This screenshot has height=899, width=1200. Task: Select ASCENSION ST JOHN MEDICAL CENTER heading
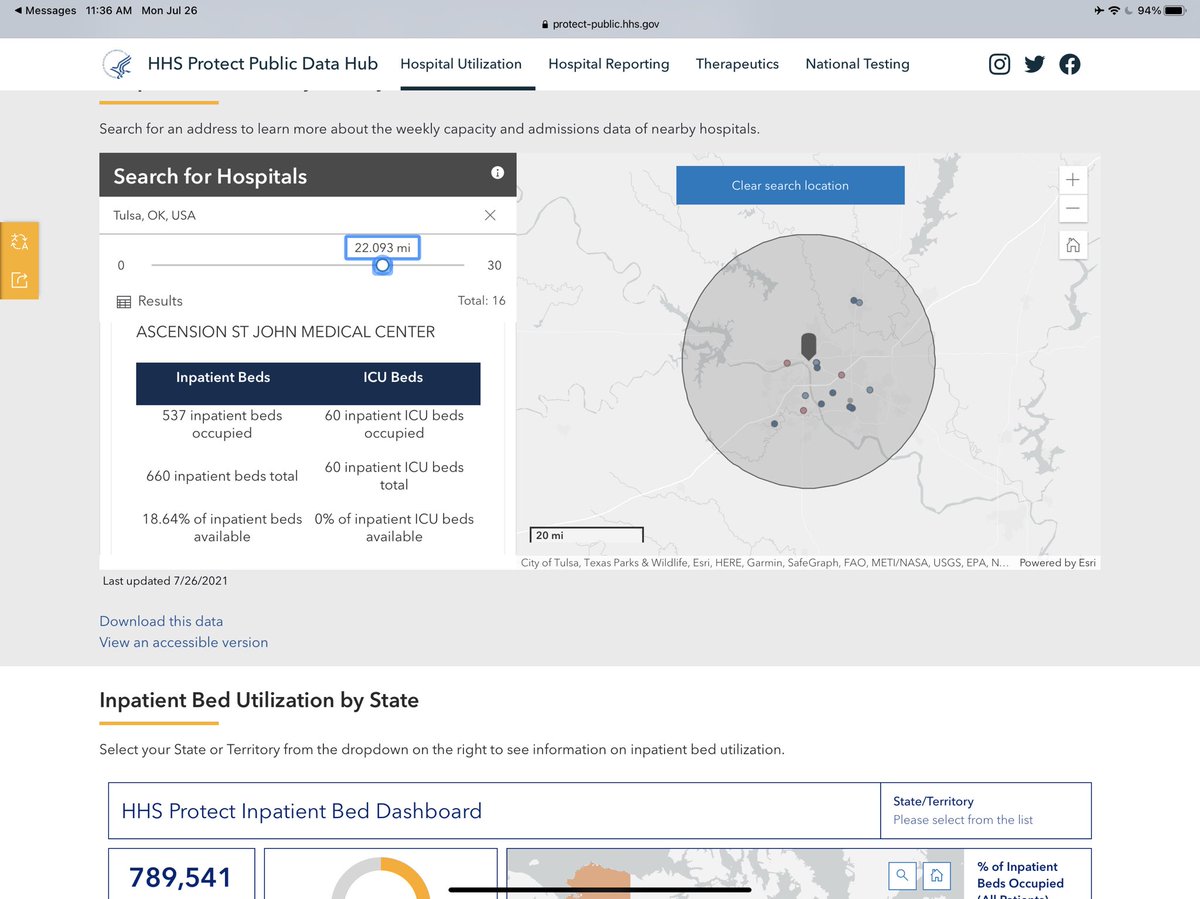pos(286,332)
